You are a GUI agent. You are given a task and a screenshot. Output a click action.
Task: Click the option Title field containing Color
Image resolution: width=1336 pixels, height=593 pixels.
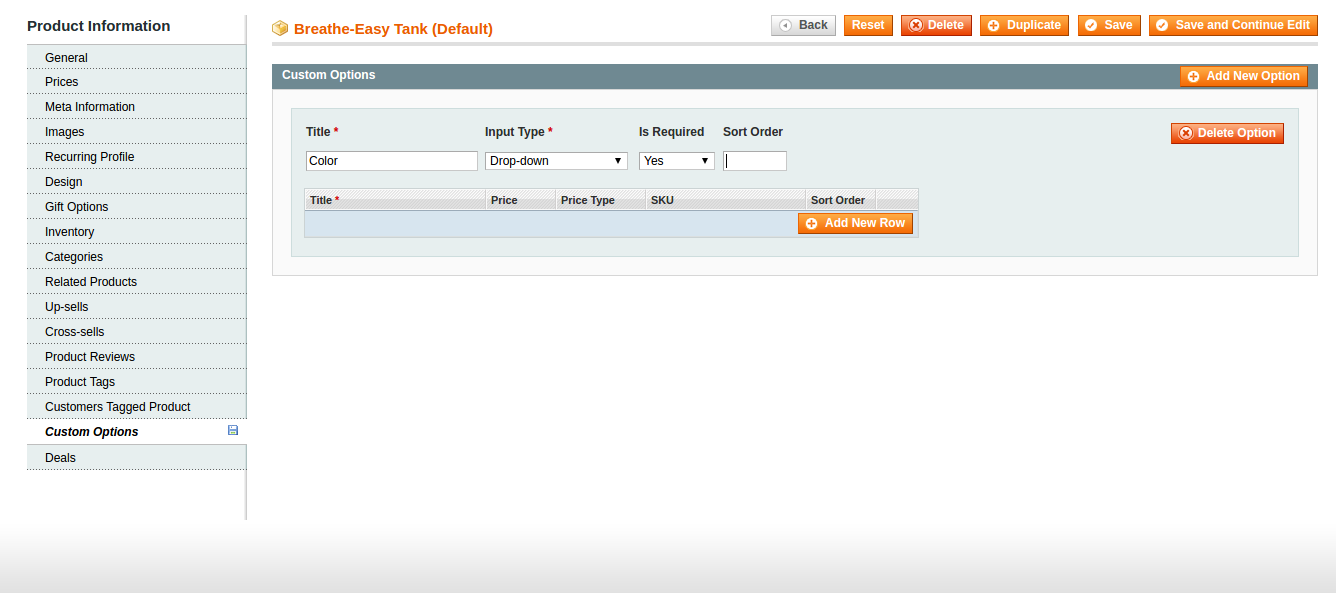tap(391, 161)
